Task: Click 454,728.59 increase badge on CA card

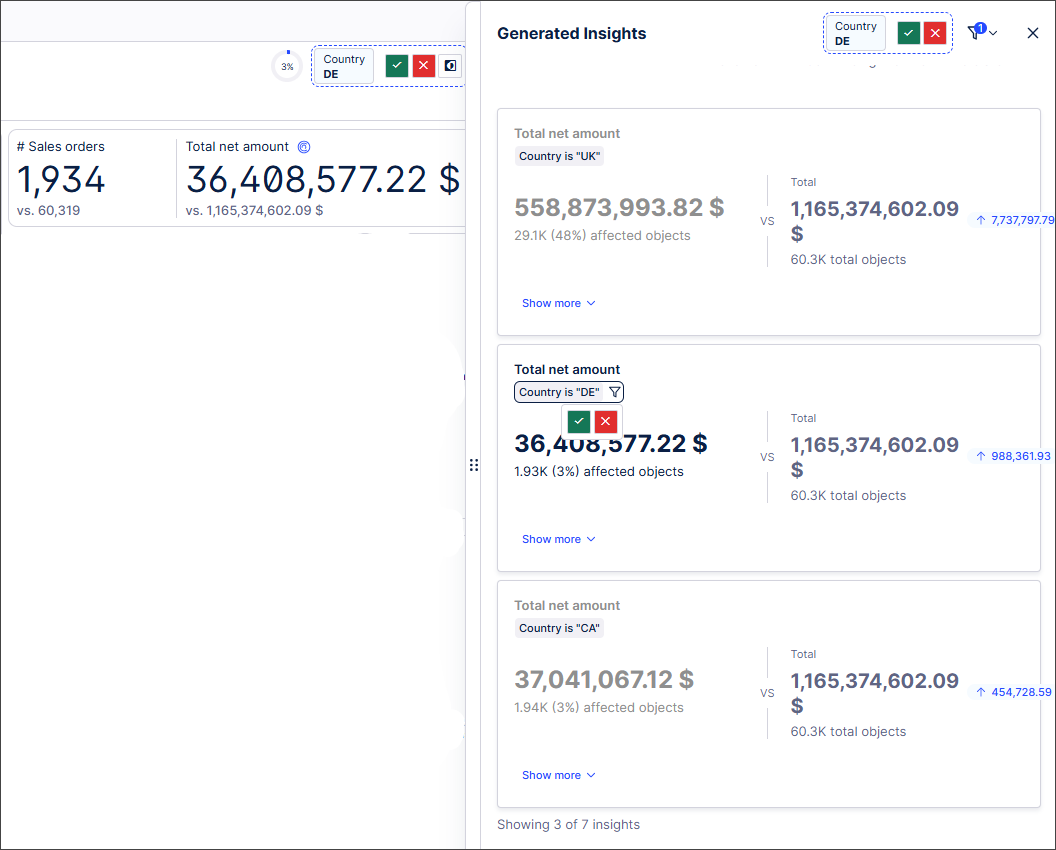Action: [1012, 692]
